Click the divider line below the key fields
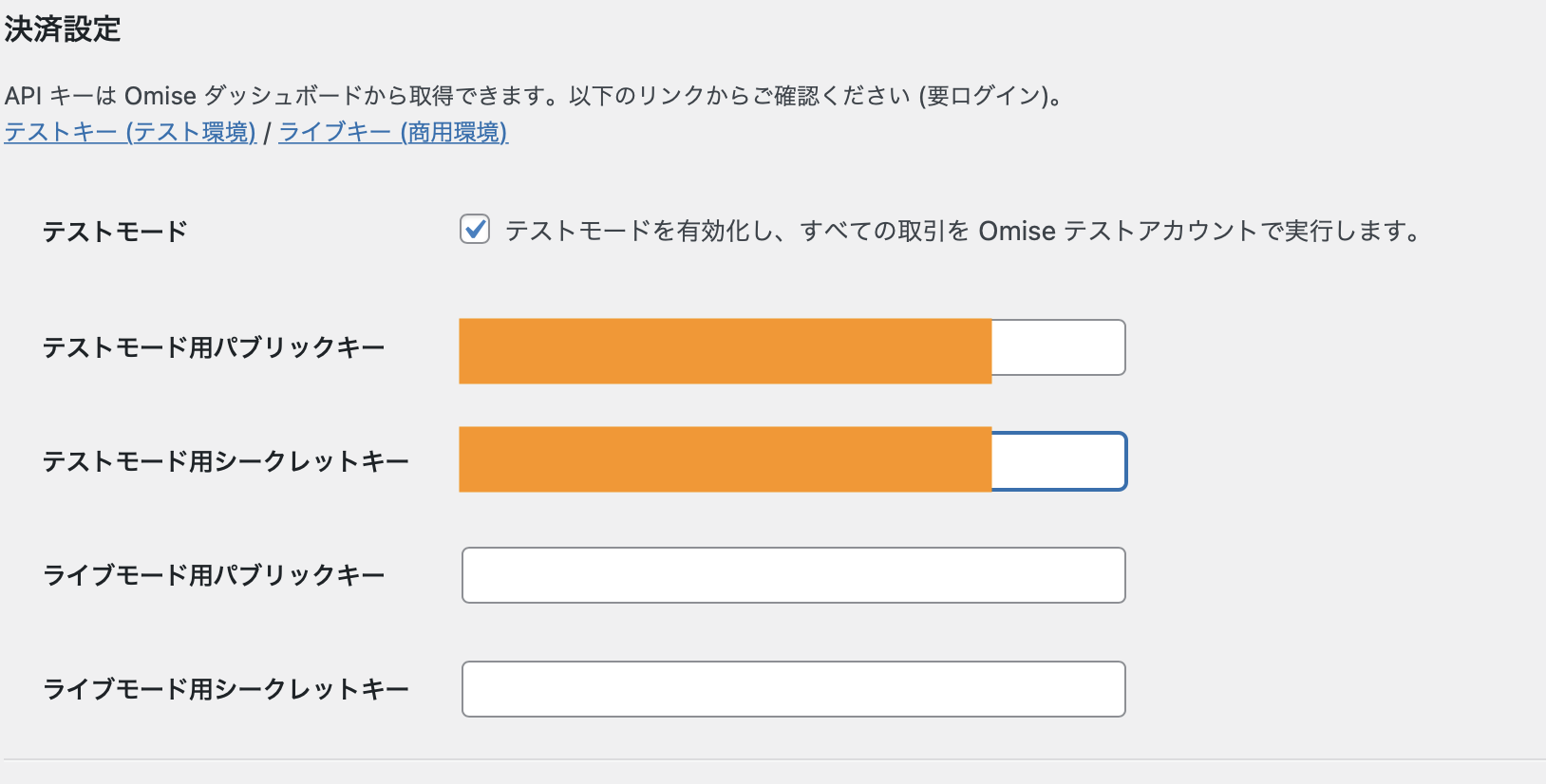The height and width of the screenshot is (784, 1546). click(773, 759)
